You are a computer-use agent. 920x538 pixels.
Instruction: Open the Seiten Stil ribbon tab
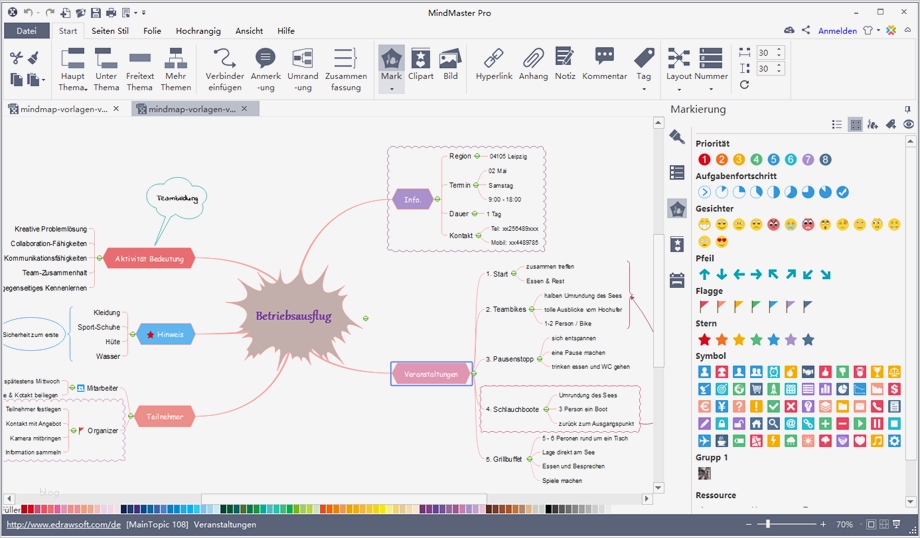[110, 31]
